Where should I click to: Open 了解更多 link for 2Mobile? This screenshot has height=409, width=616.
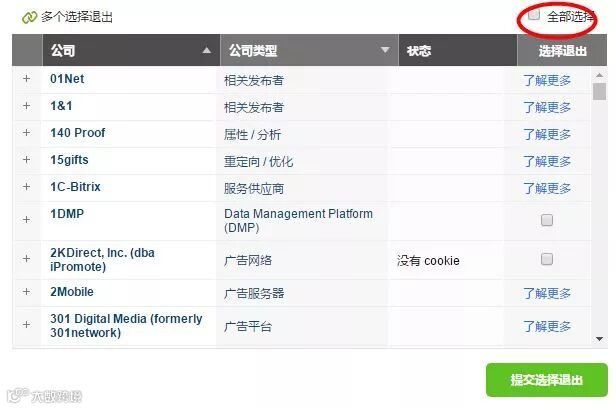[x=547, y=293]
